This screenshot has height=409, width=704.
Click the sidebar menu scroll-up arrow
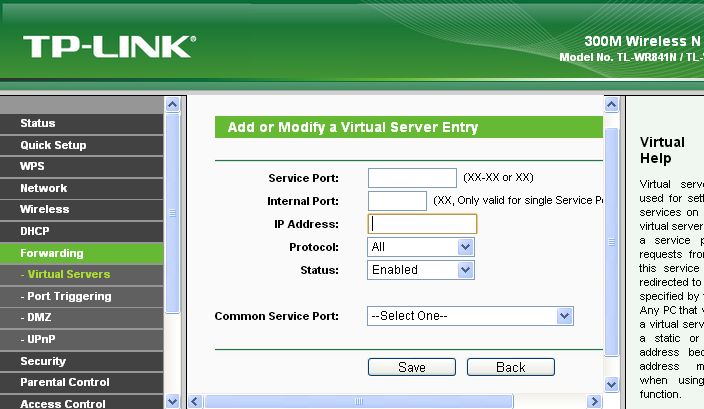coord(172,105)
